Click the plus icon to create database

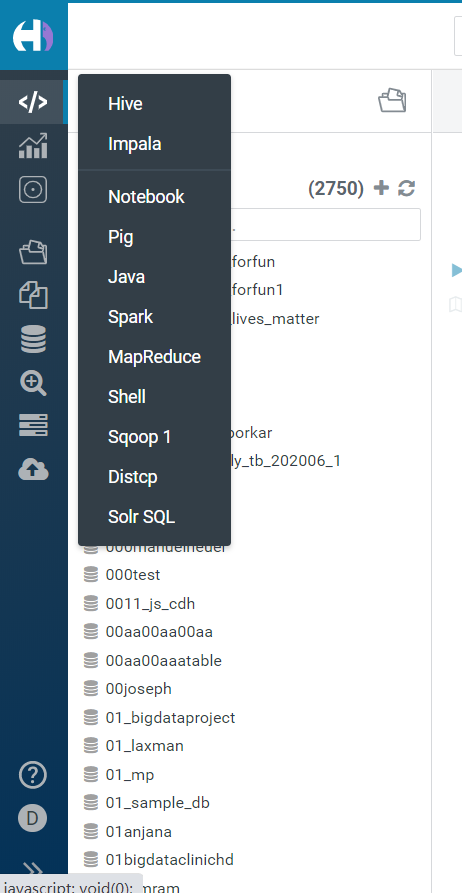[381, 188]
